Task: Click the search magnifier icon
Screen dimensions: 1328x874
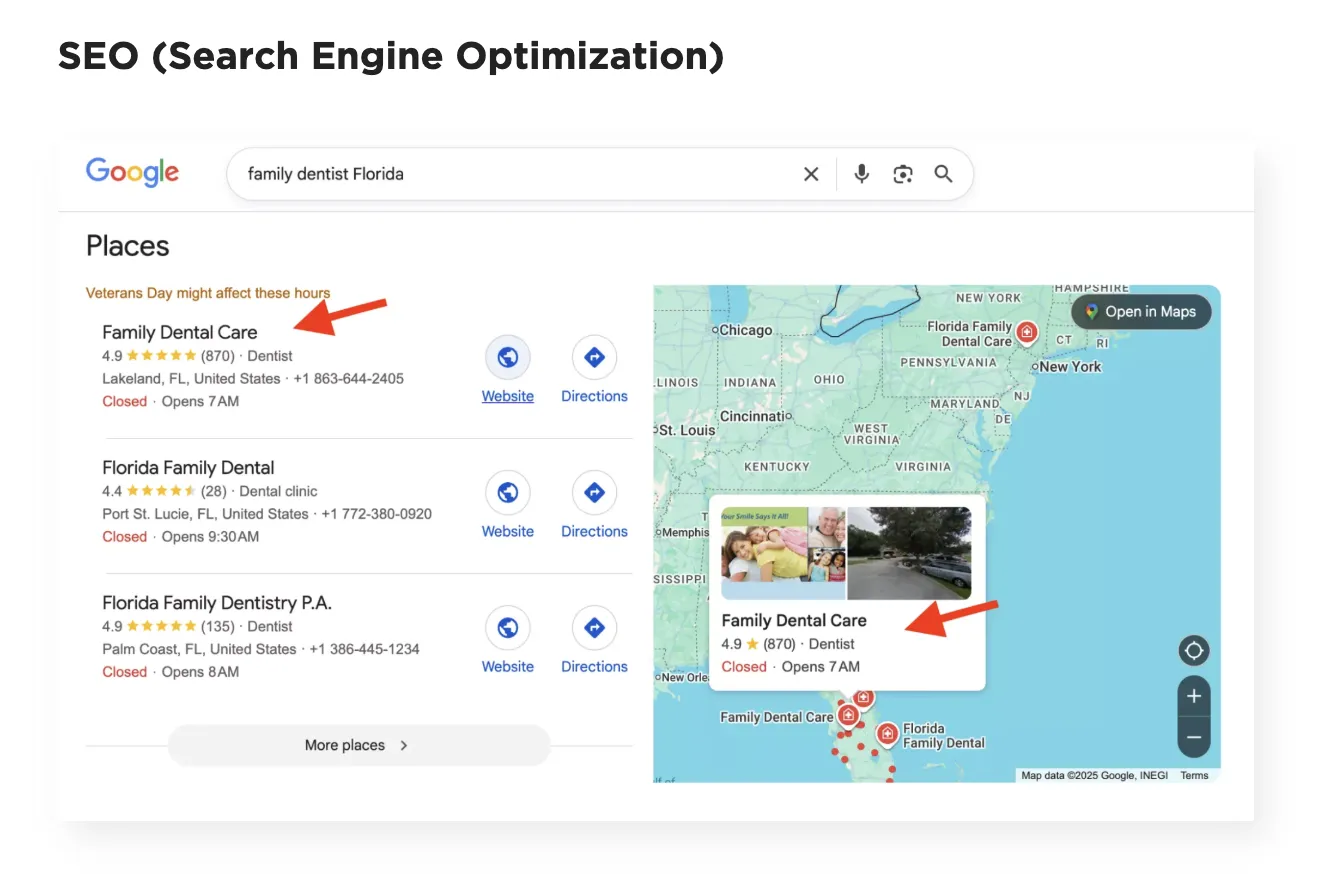Action: click(943, 173)
